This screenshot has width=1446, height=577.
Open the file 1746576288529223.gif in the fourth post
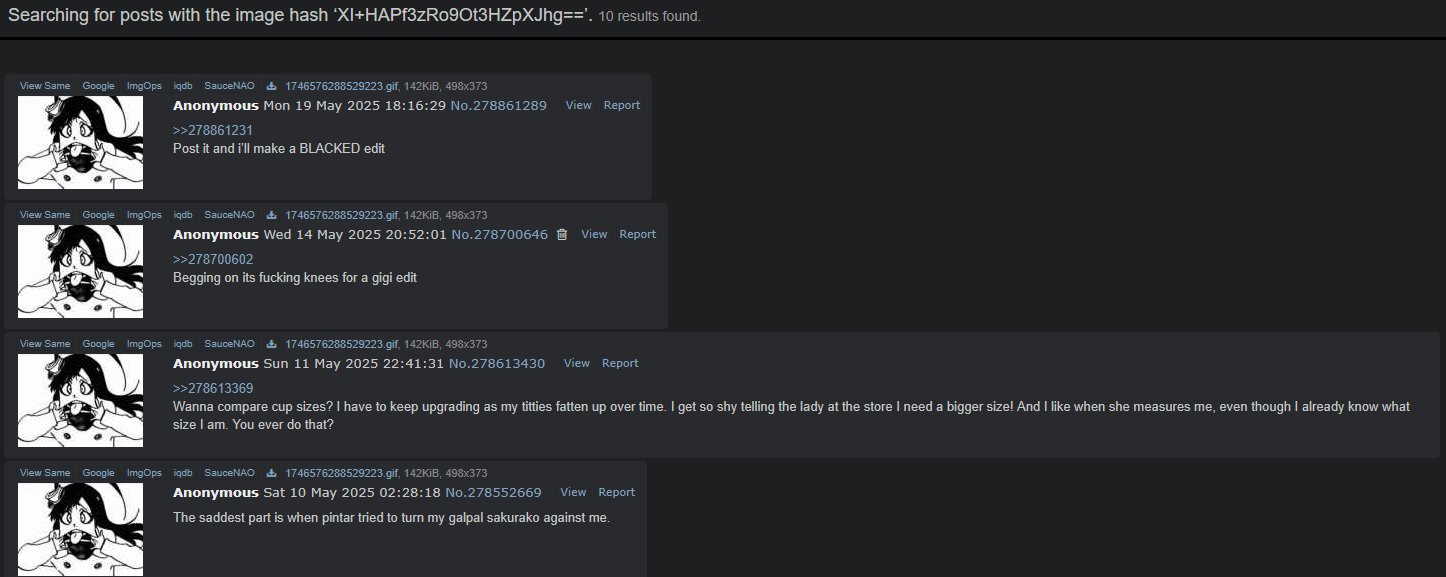click(x=342, y=473)
